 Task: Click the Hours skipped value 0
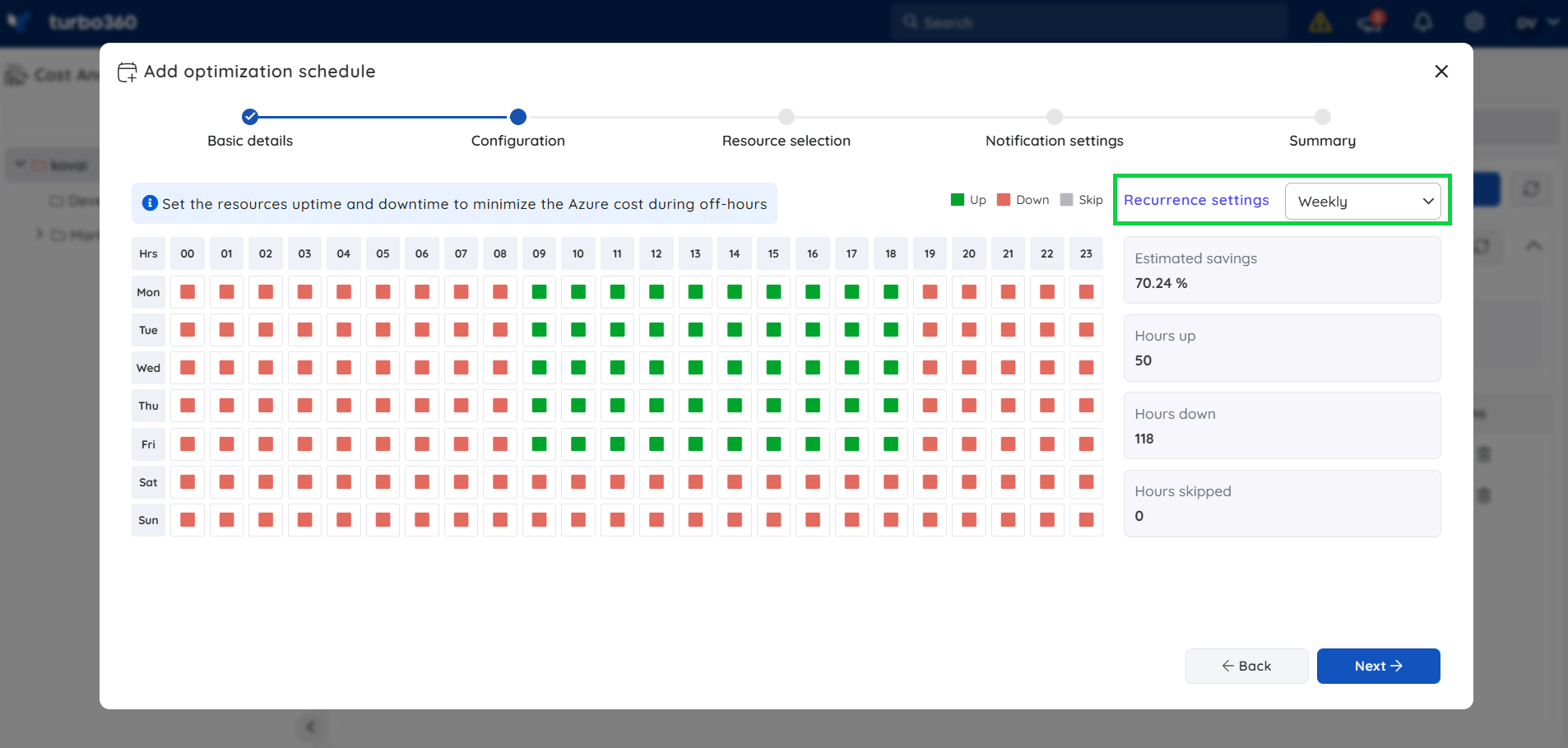tap(1139, 516)
